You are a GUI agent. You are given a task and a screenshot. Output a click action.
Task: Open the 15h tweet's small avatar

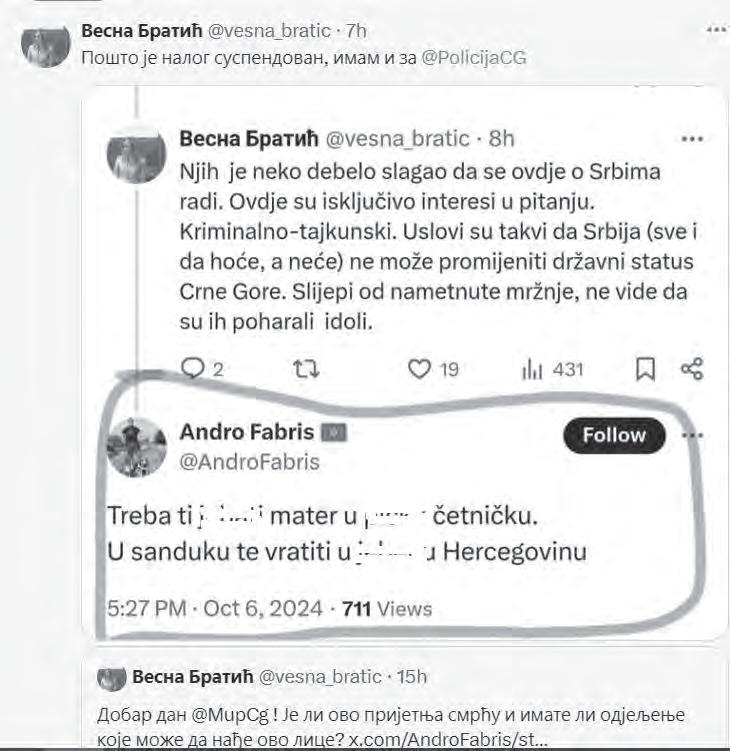click(110, 677)
